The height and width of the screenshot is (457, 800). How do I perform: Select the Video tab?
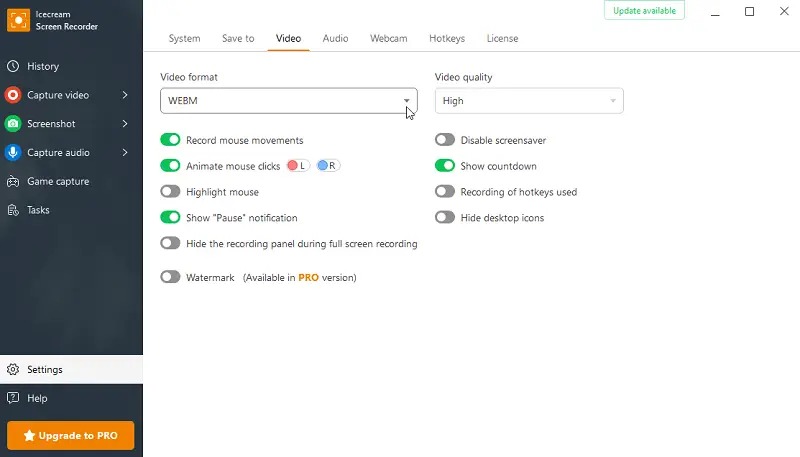pyautogui.click(x=289, y=38)
